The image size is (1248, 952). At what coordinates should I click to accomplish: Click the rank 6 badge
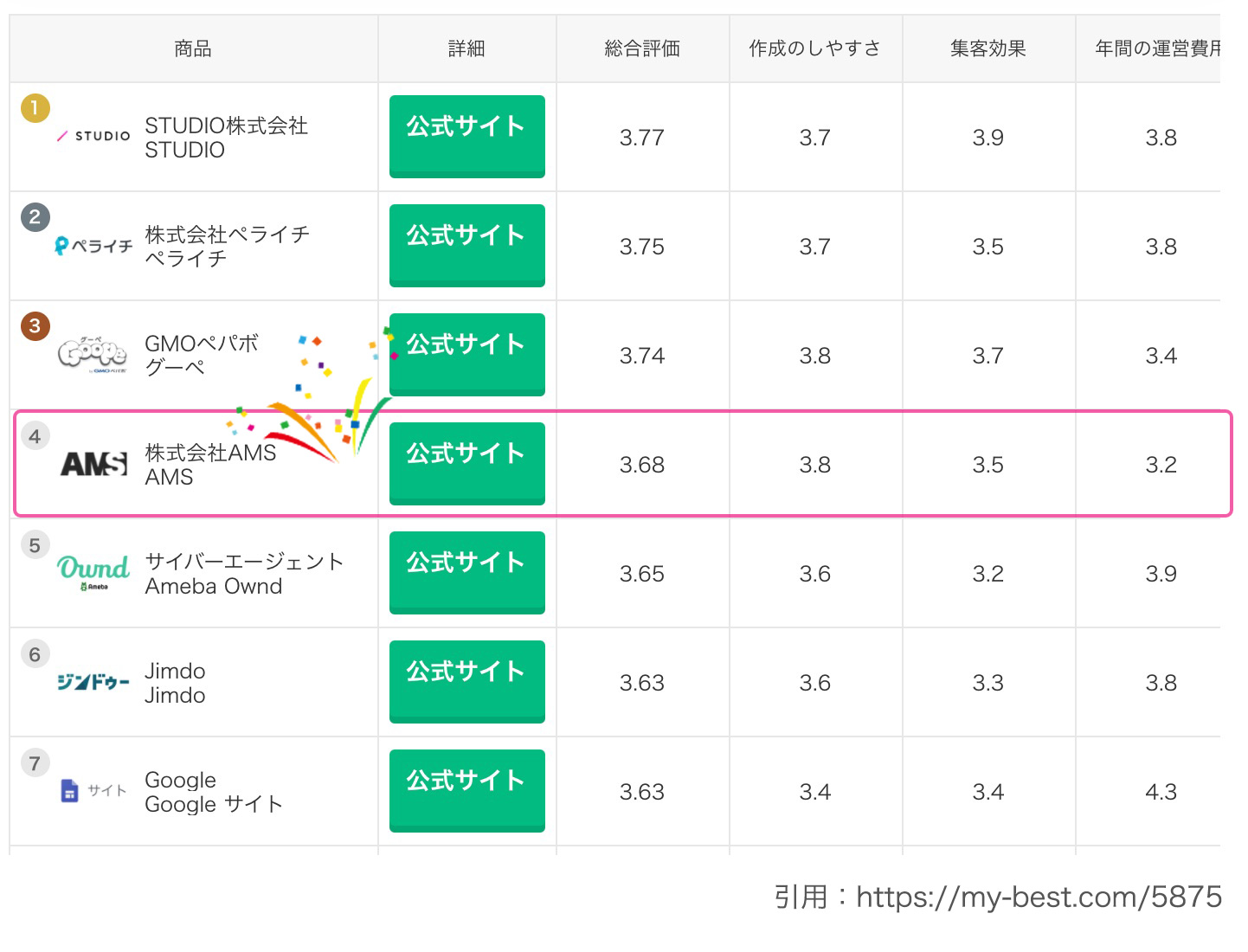35,654
